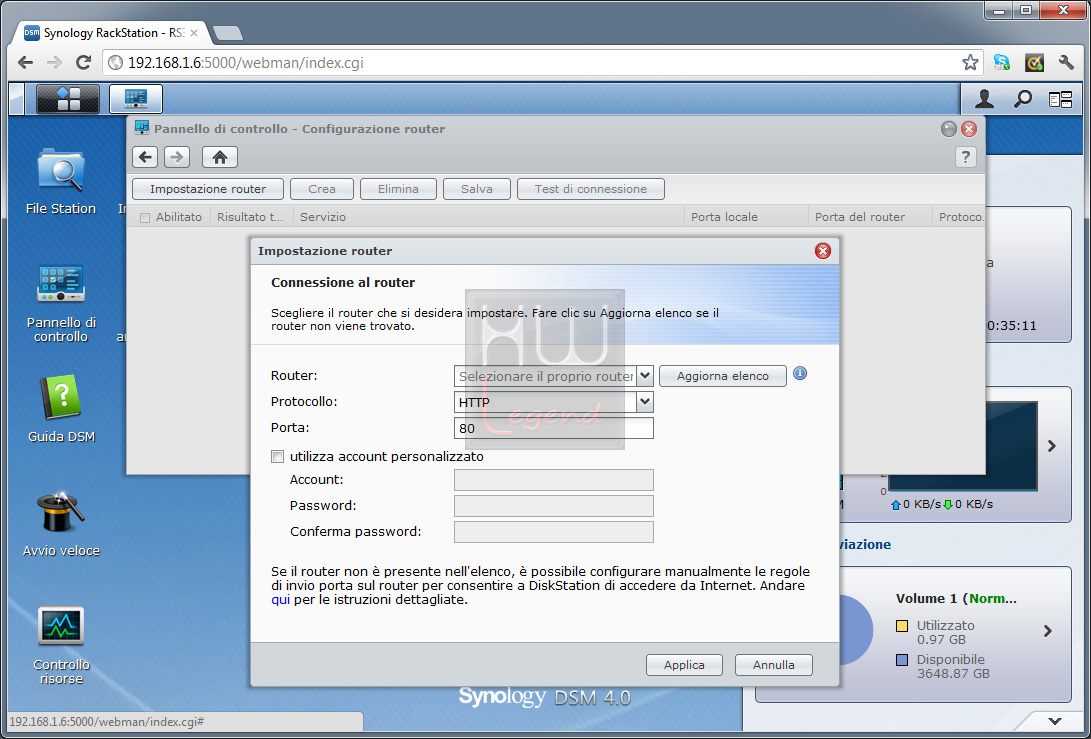This screenshot has height=739, width=1091.
Task: Open a new browser tab
Action: pos(228,33)
